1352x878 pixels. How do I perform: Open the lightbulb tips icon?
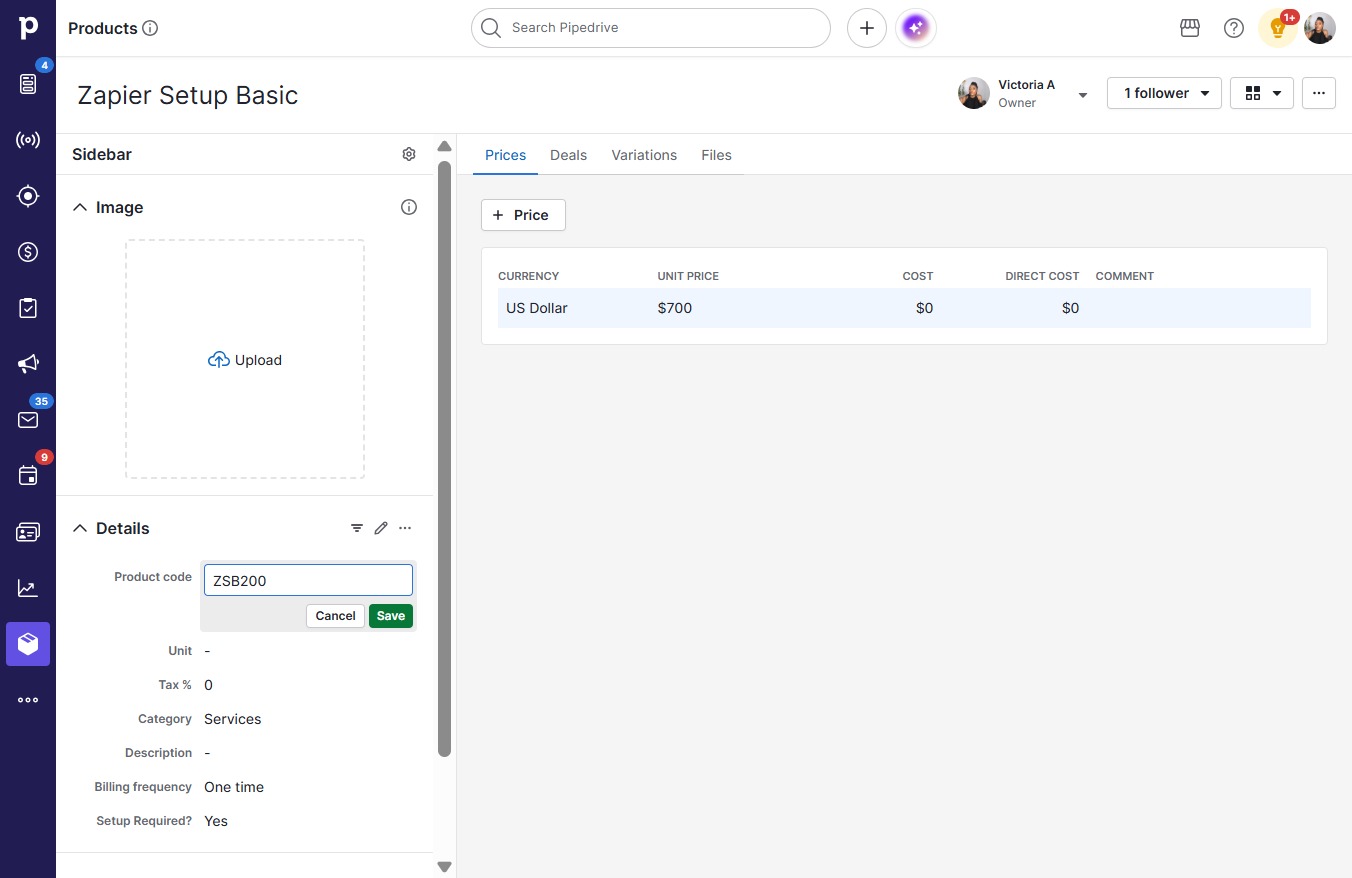click(x=1277, y=28)
